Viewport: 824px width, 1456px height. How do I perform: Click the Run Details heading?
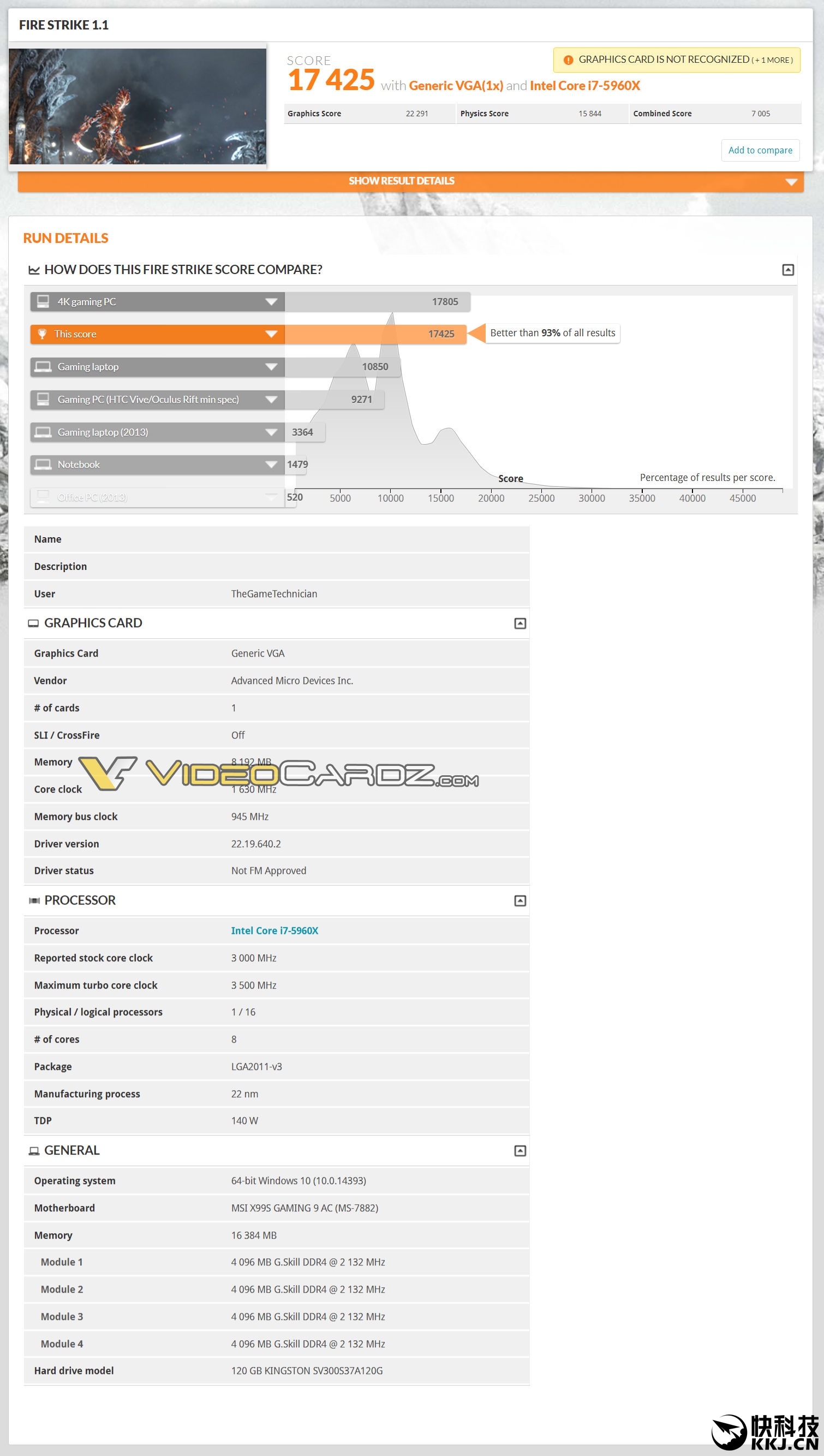pos(65,239)
